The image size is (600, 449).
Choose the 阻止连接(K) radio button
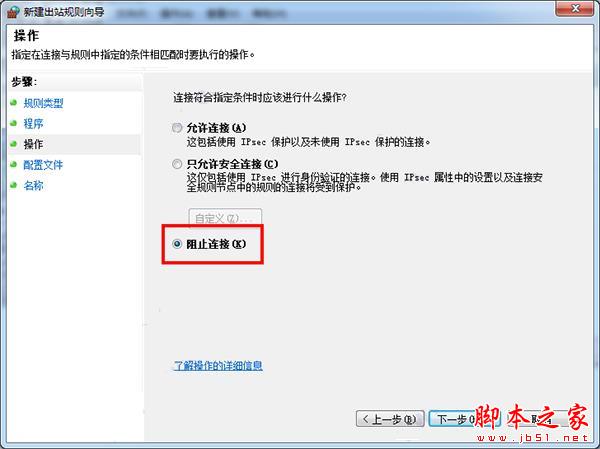[x=177, y=243]
